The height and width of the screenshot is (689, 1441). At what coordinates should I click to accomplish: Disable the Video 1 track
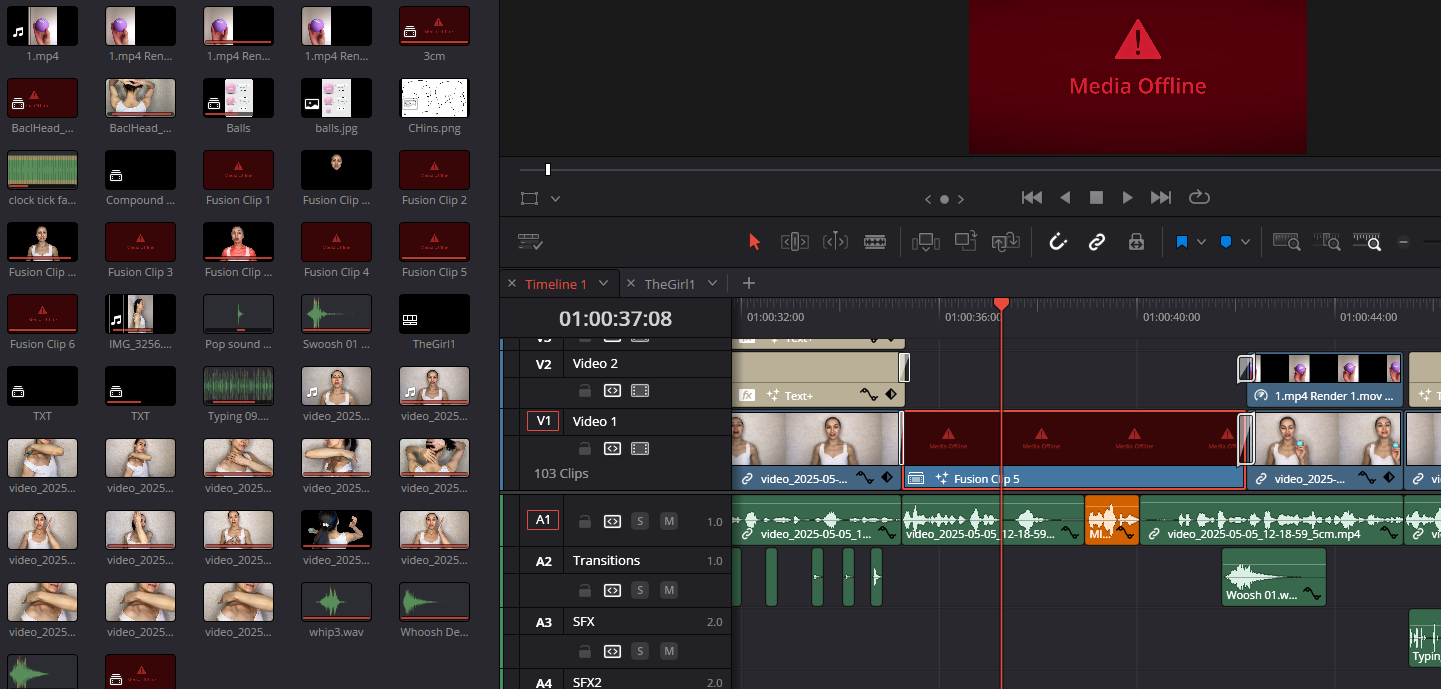point(640,448)
